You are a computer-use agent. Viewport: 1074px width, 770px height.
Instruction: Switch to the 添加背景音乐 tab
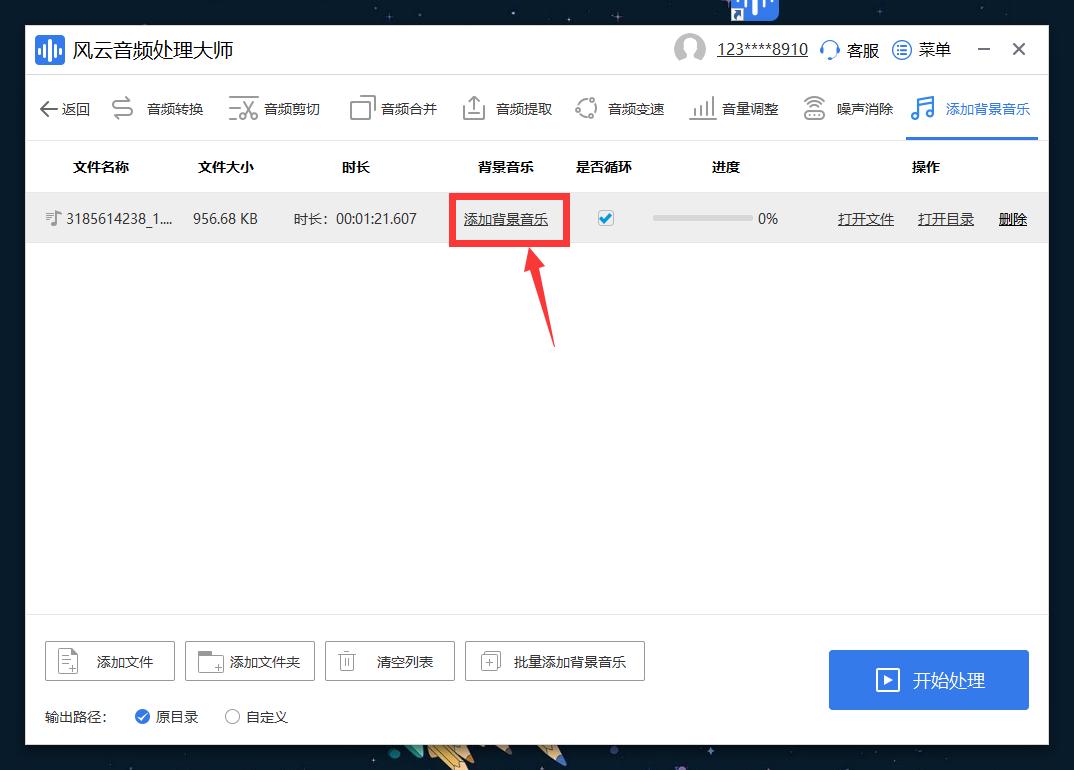971,108
